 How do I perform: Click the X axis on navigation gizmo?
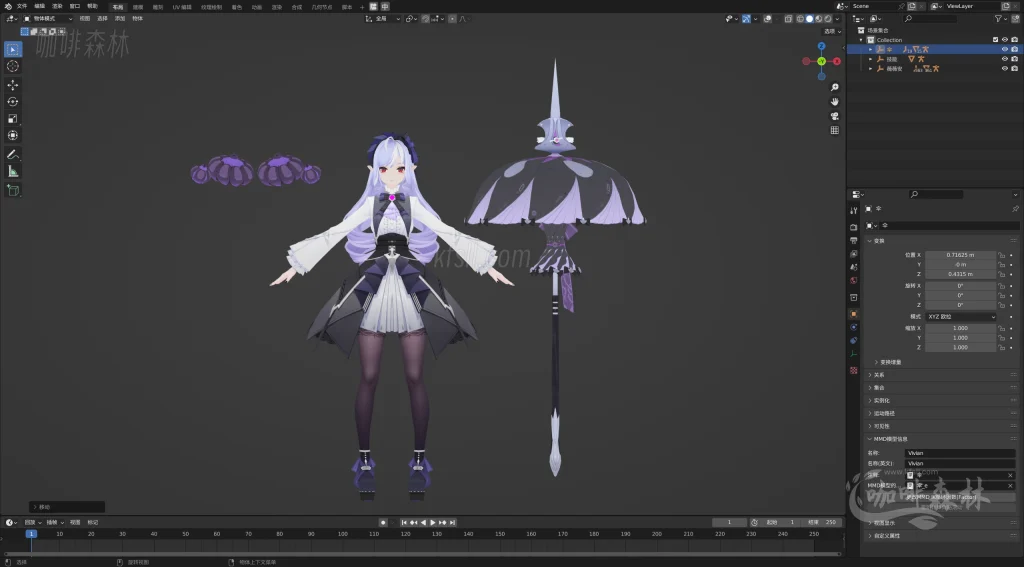pos(837,61)
